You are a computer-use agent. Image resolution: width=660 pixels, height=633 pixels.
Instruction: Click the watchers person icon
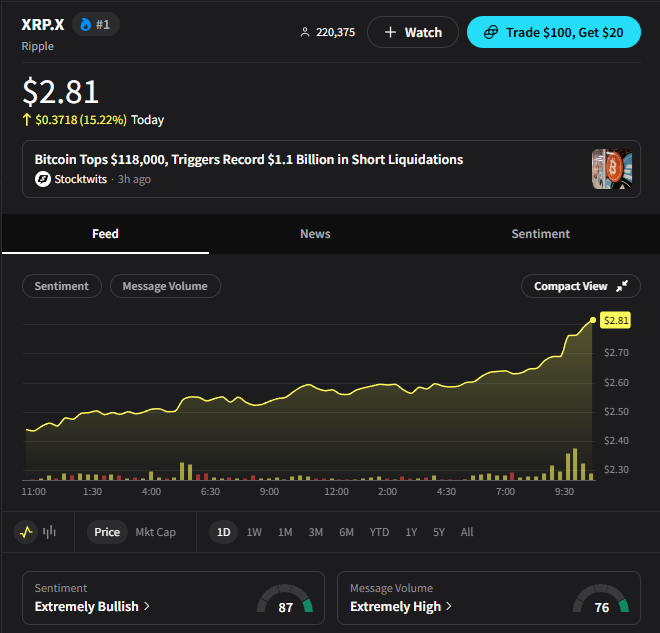[305, 32]
